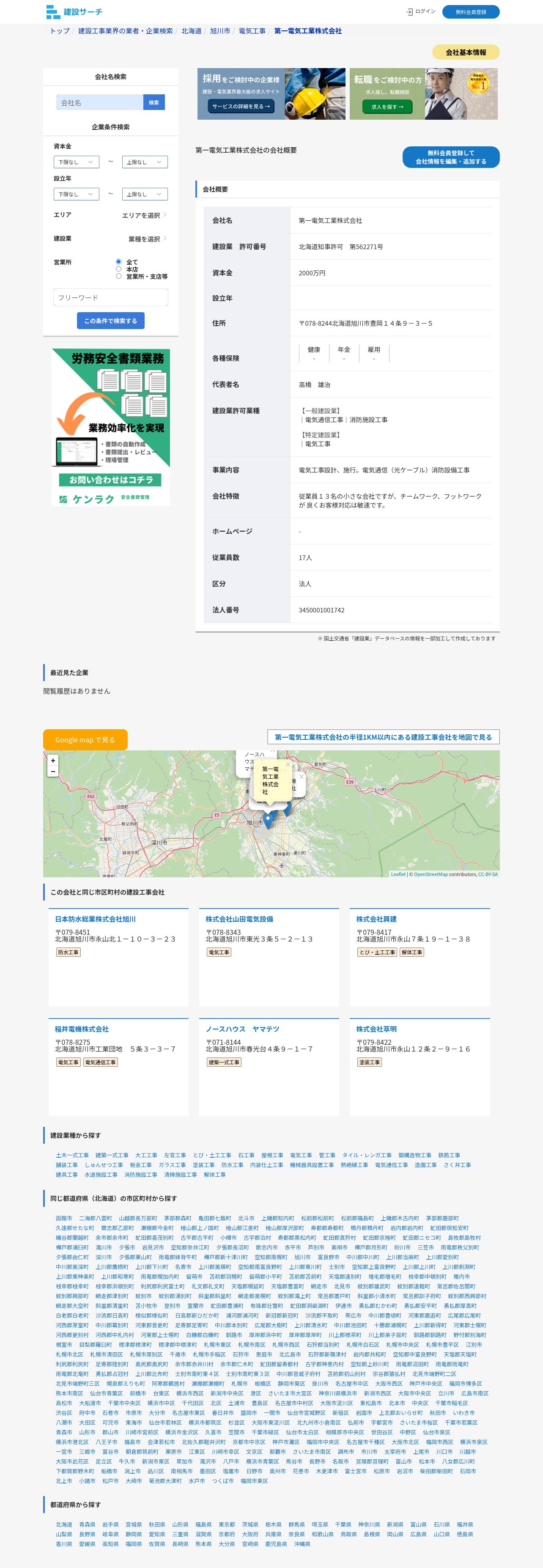Click the 会社名 search input field
The height and width of the screenshot is (1568, 543).
[x=99, y=102]
